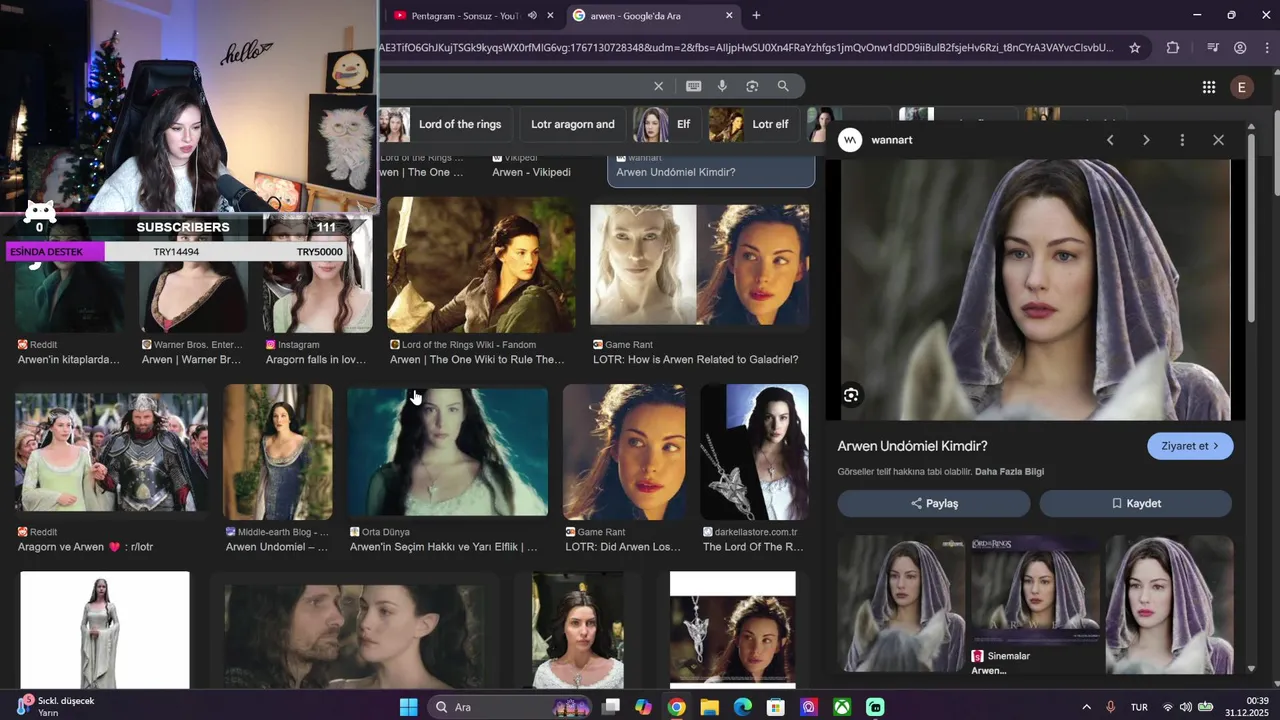Open Microsoft Store from taskbar
Screen dimensions: 1280x720
(x=775, y=707)
